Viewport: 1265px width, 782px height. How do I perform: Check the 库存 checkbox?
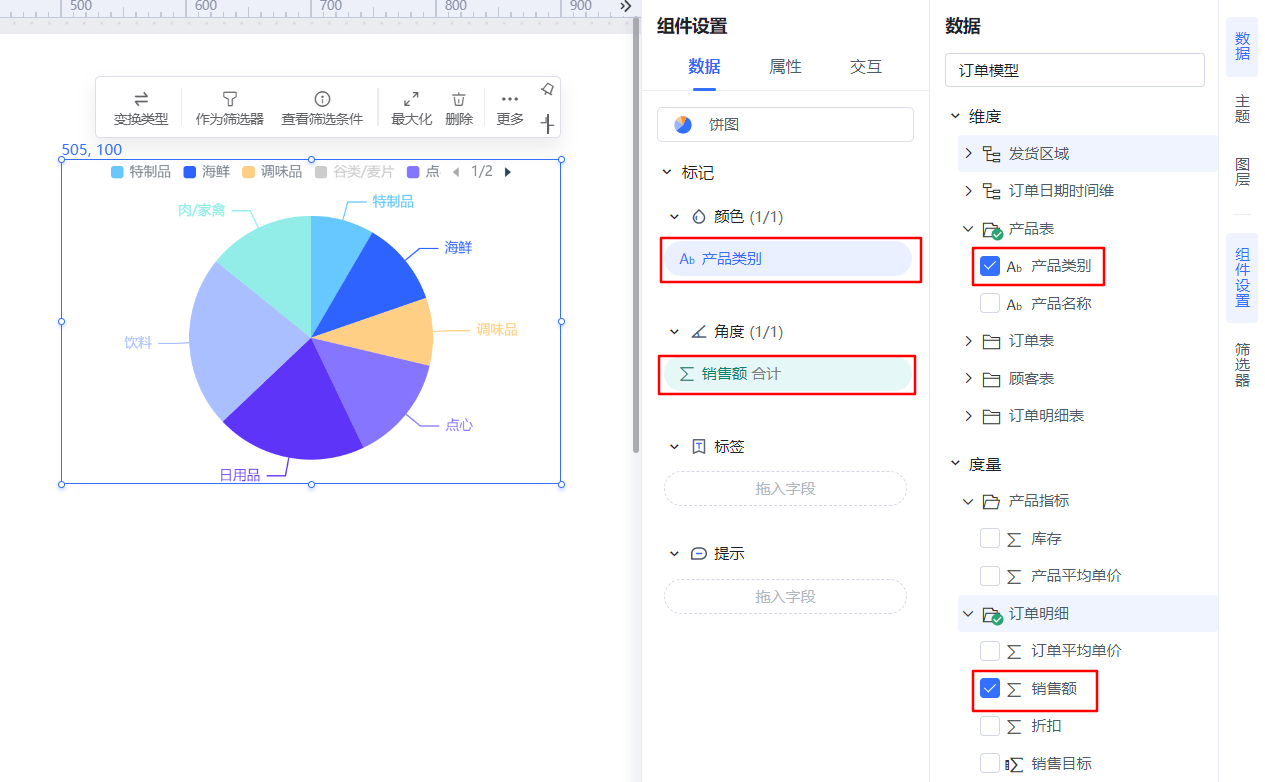click(990, 538)
